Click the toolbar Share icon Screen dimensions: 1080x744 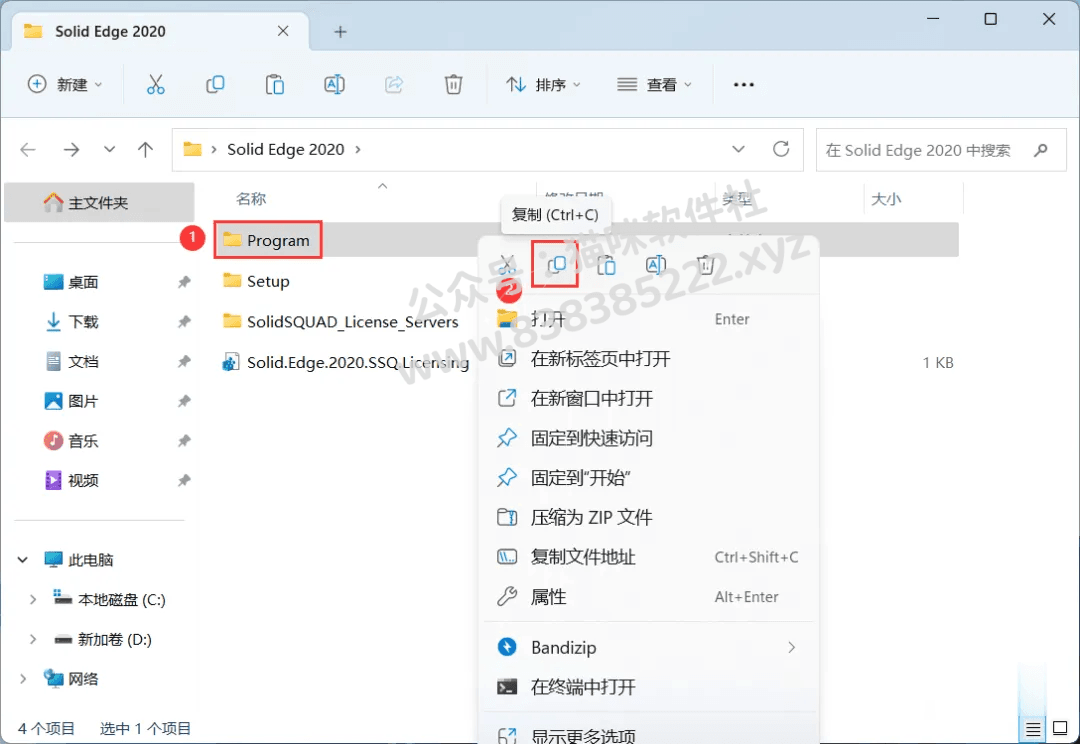(x=394, y=85)
